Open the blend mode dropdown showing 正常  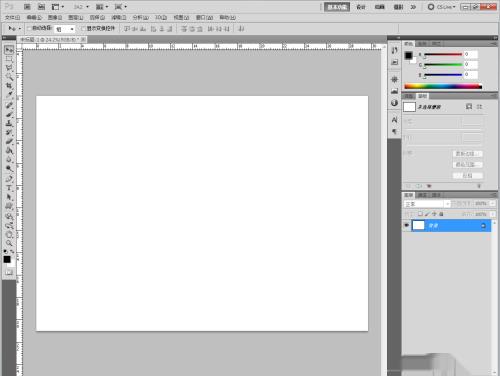(x=427, y=204)
